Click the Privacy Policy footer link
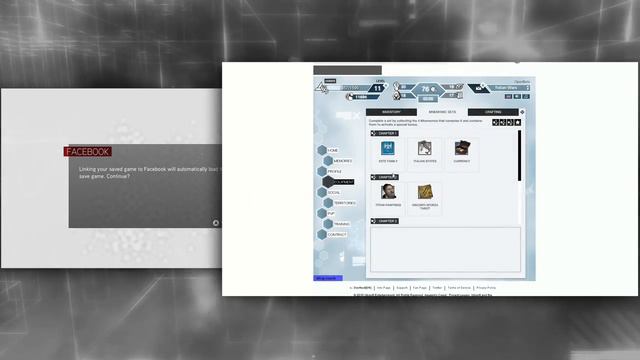This screenshot has height=360, width=640. click(x=486, y=288)
